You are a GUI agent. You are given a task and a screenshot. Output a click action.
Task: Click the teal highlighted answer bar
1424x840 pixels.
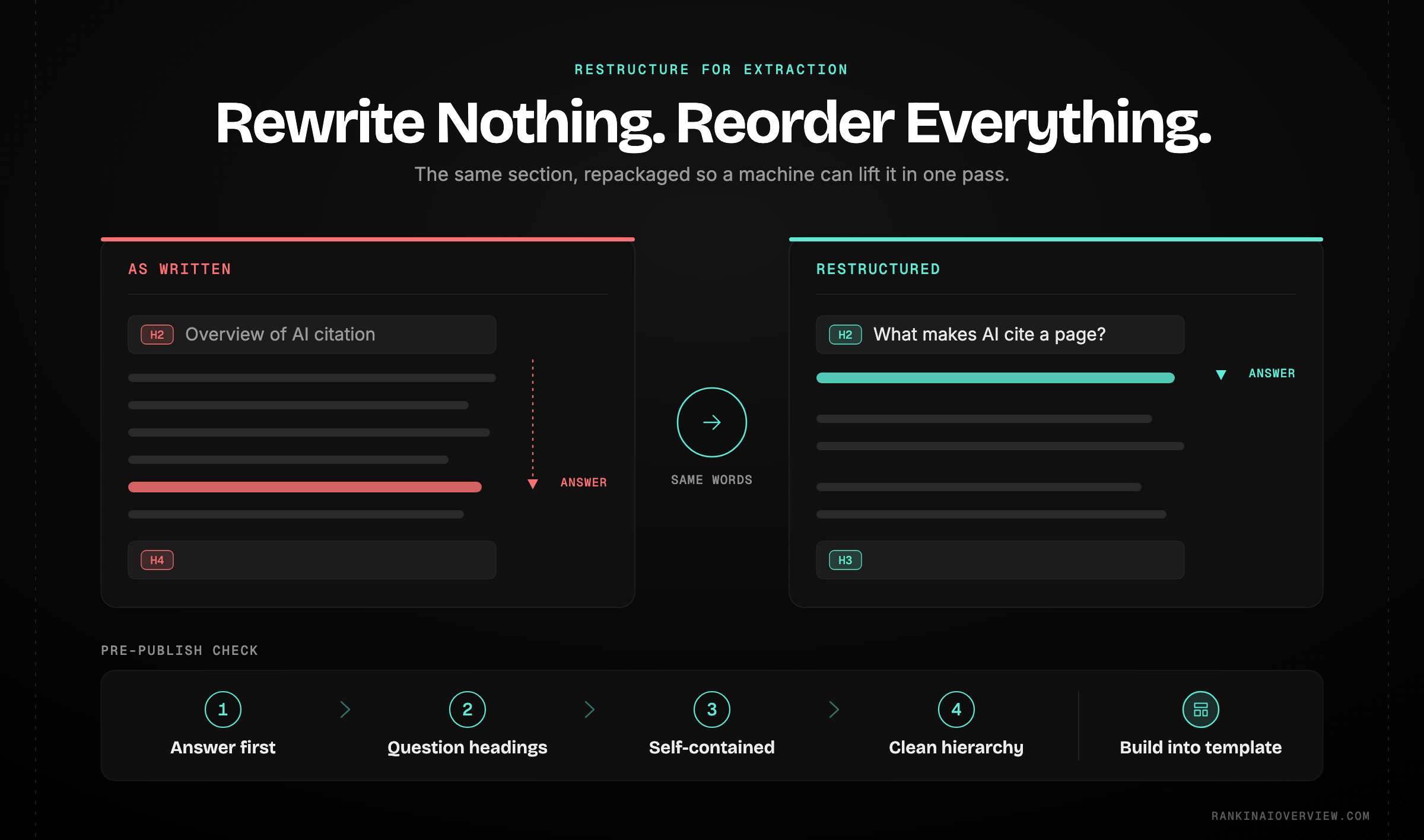point(996,378)
